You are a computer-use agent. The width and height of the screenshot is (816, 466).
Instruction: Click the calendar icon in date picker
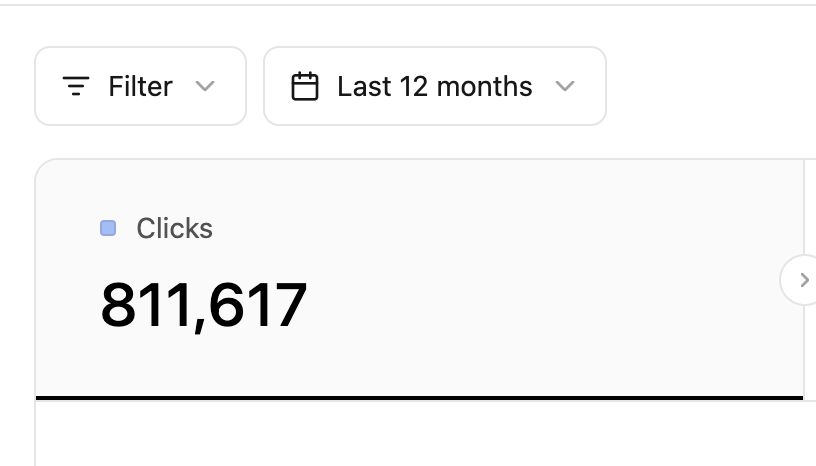pos(304,86)
